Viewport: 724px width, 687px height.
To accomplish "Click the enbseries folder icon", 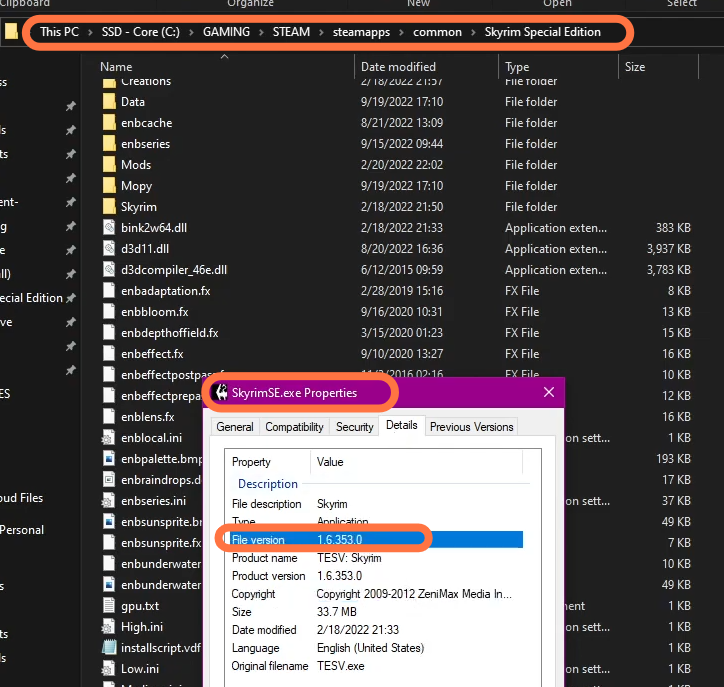I will (x=109, y=144).
